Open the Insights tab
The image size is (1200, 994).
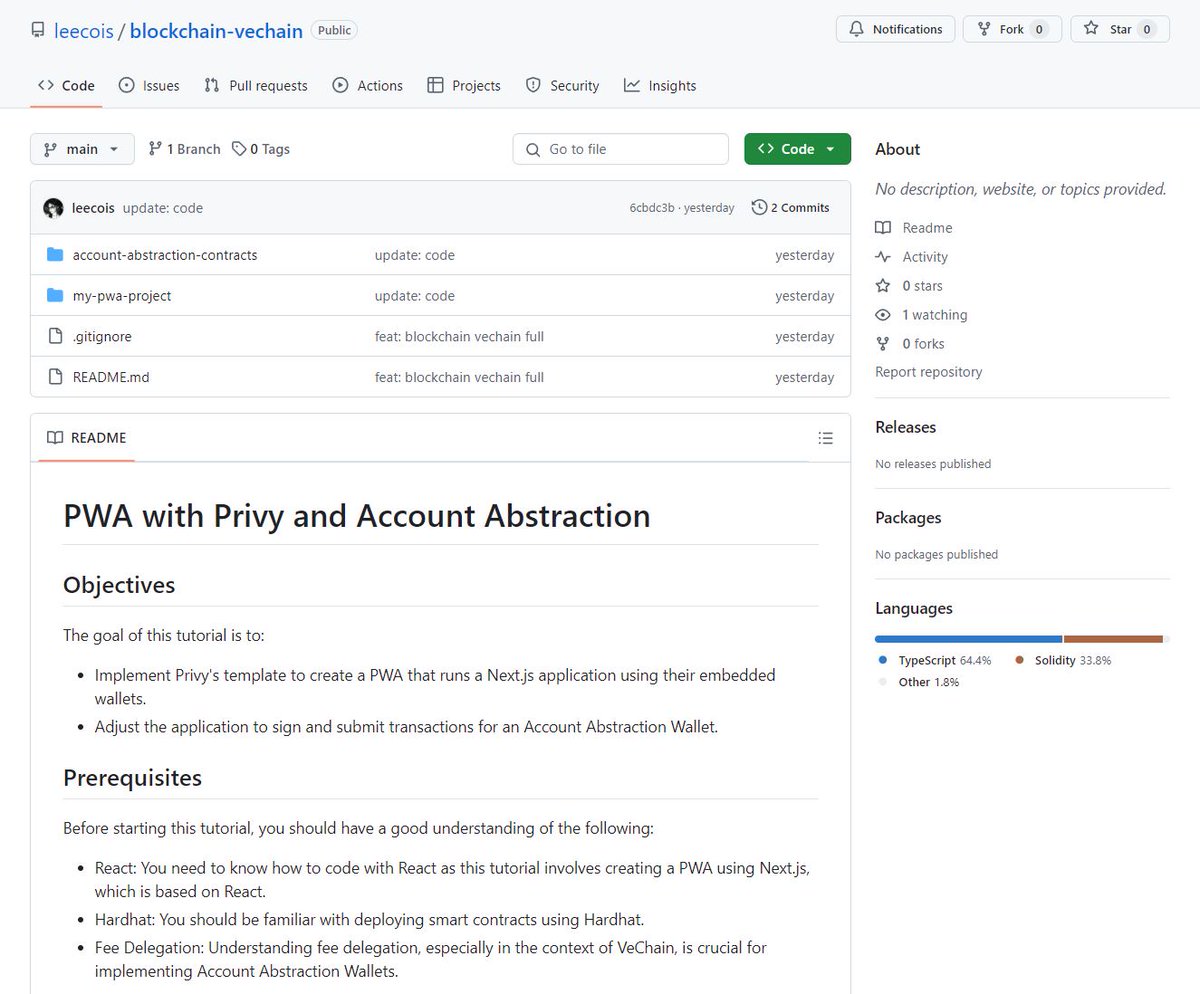660,86
